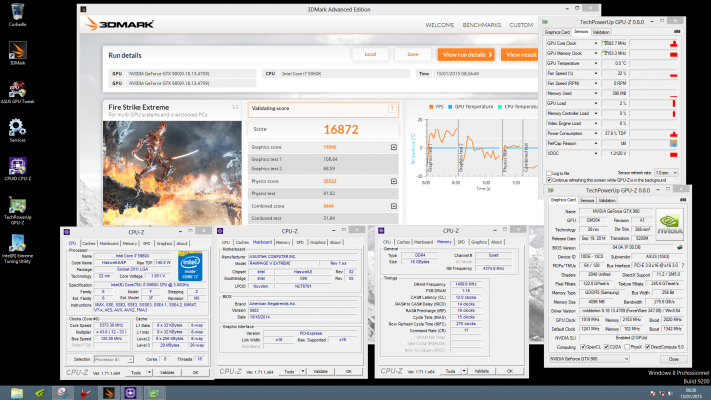Switch to BENCHMARKS tab in 3DMark
The width and height of the screenshot is (711, 400).
click(482, 25)
